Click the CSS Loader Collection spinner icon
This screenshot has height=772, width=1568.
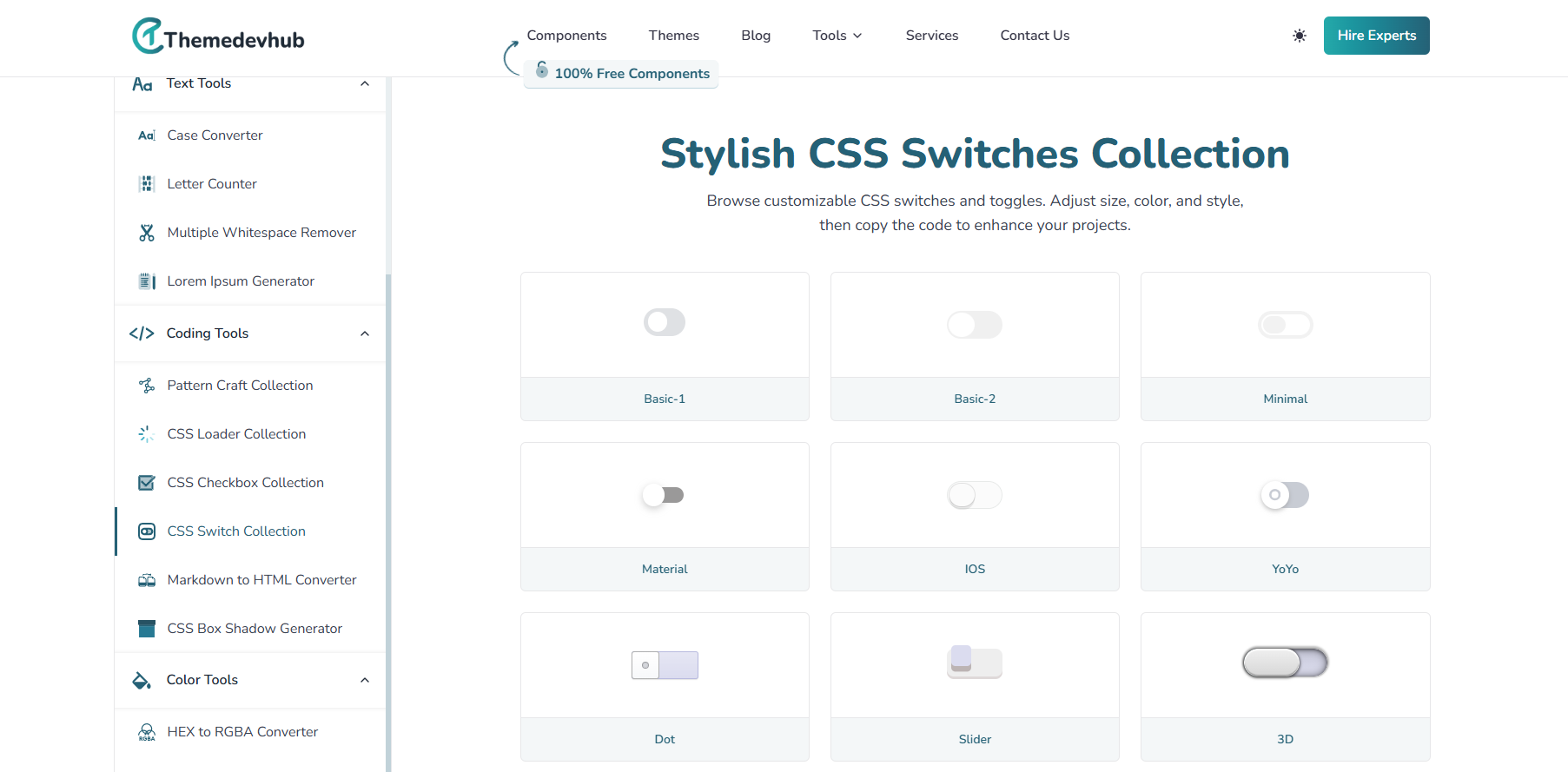coord(147,434)
